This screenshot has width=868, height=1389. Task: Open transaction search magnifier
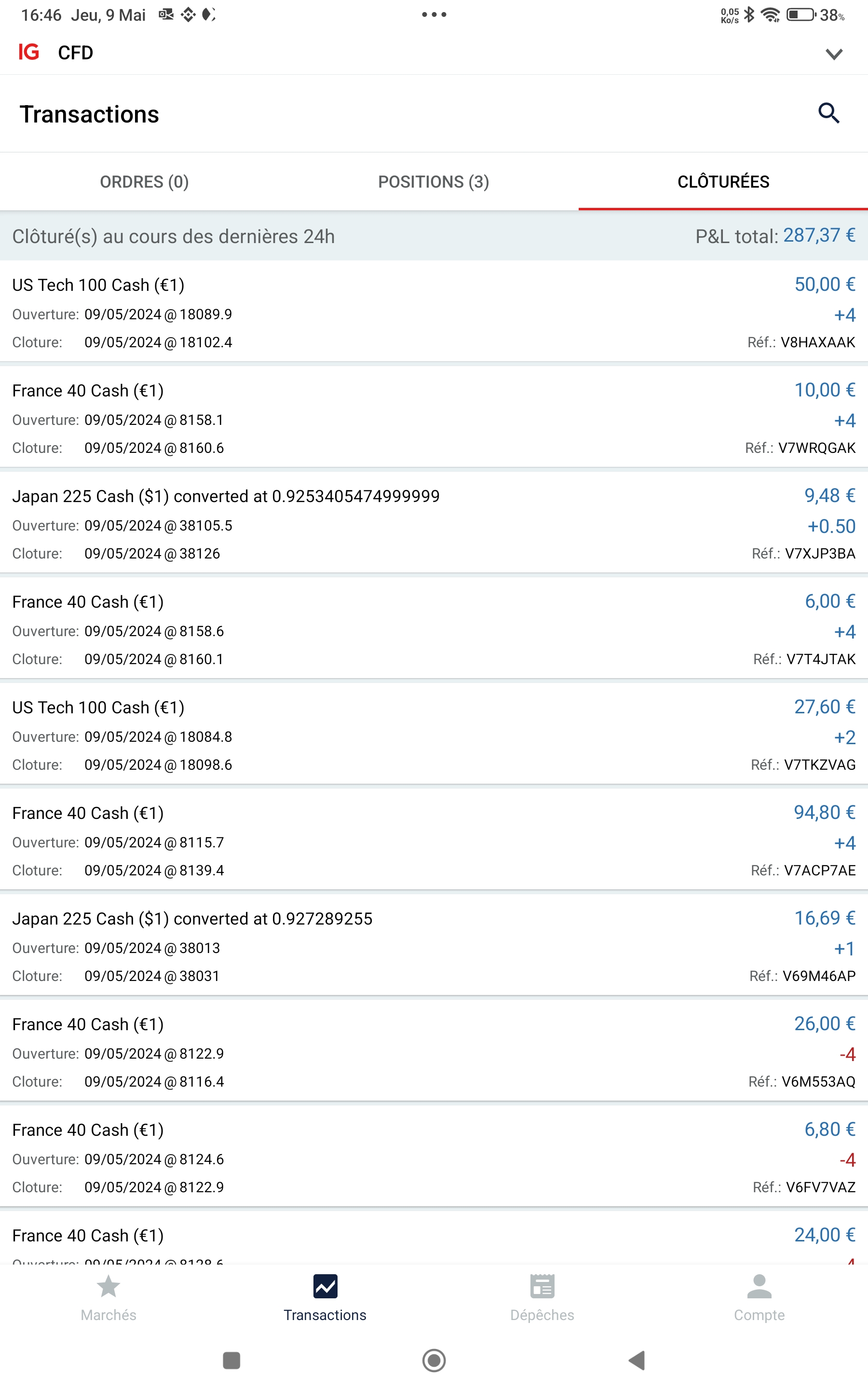(828, 113)
